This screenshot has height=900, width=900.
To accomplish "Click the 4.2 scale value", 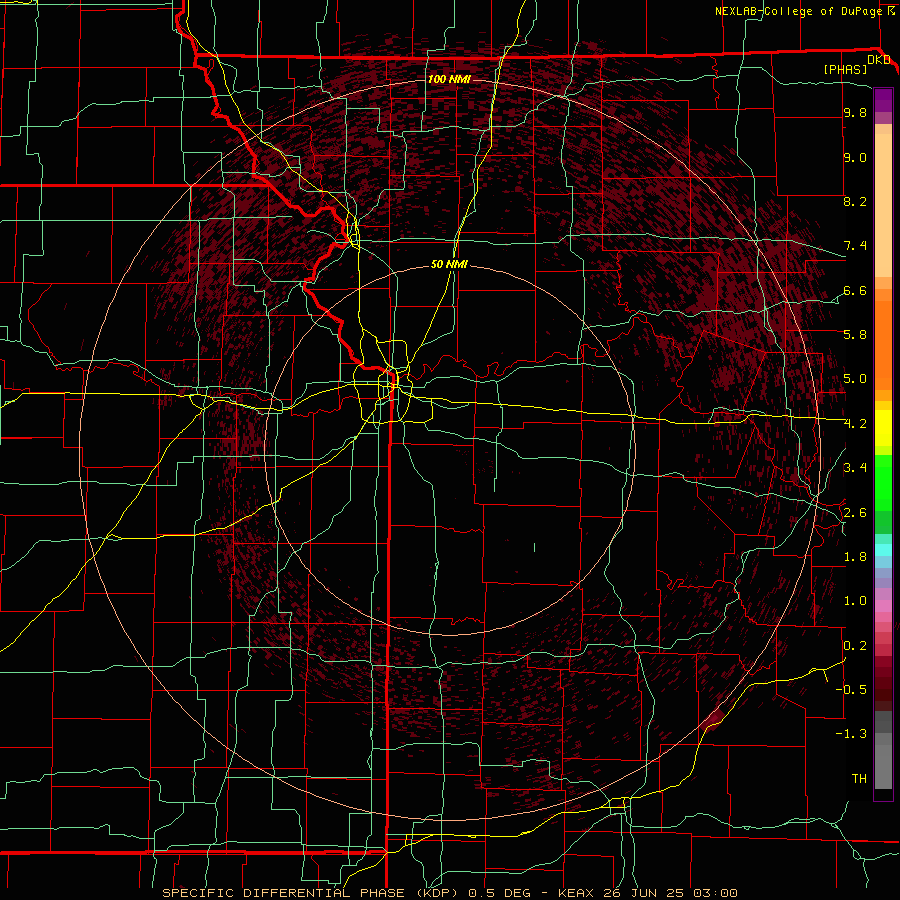I will coord(855,424).
